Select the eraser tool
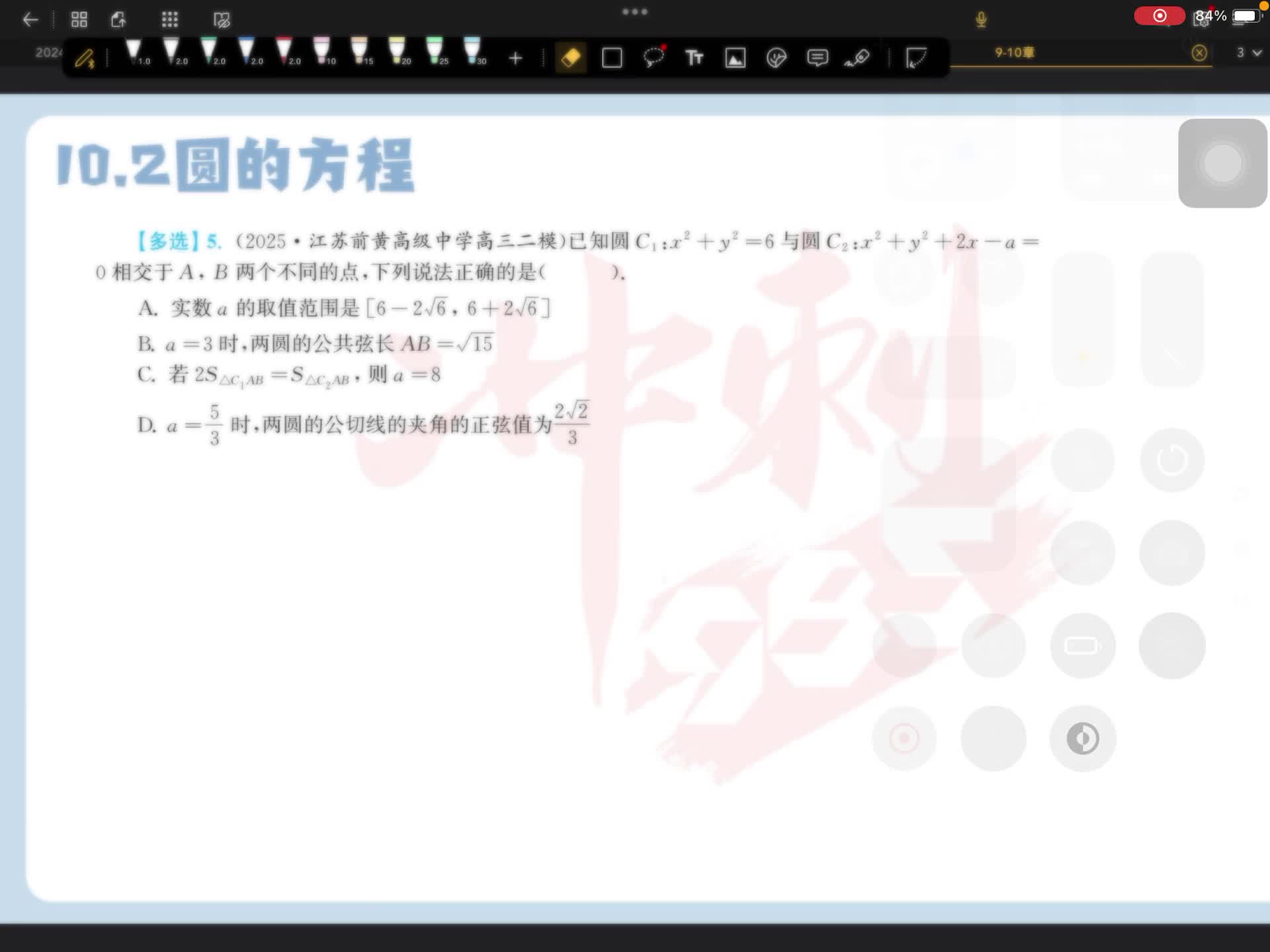This screenshot has height=952, width=1270. coord(571,58)
